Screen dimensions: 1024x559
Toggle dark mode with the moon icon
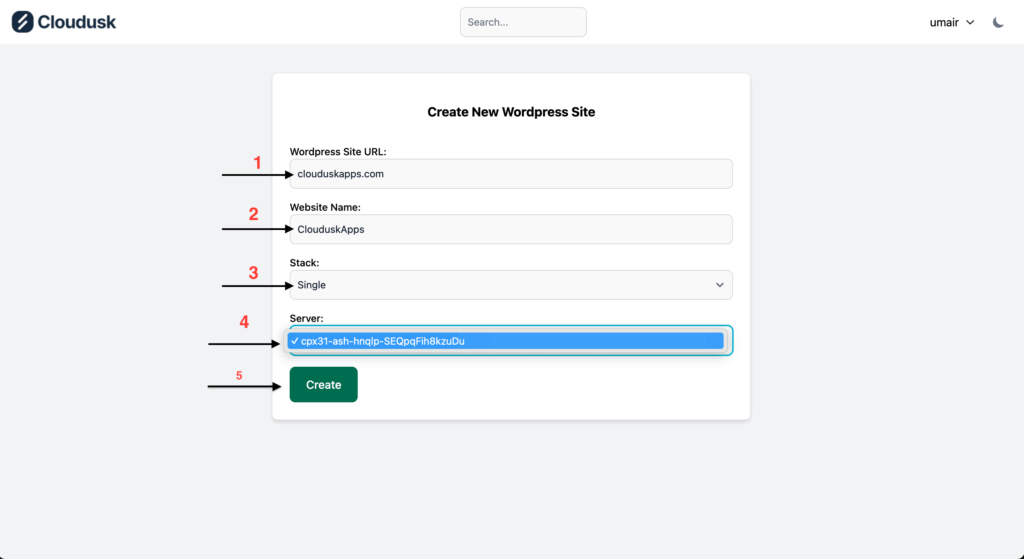coord(998,22)
